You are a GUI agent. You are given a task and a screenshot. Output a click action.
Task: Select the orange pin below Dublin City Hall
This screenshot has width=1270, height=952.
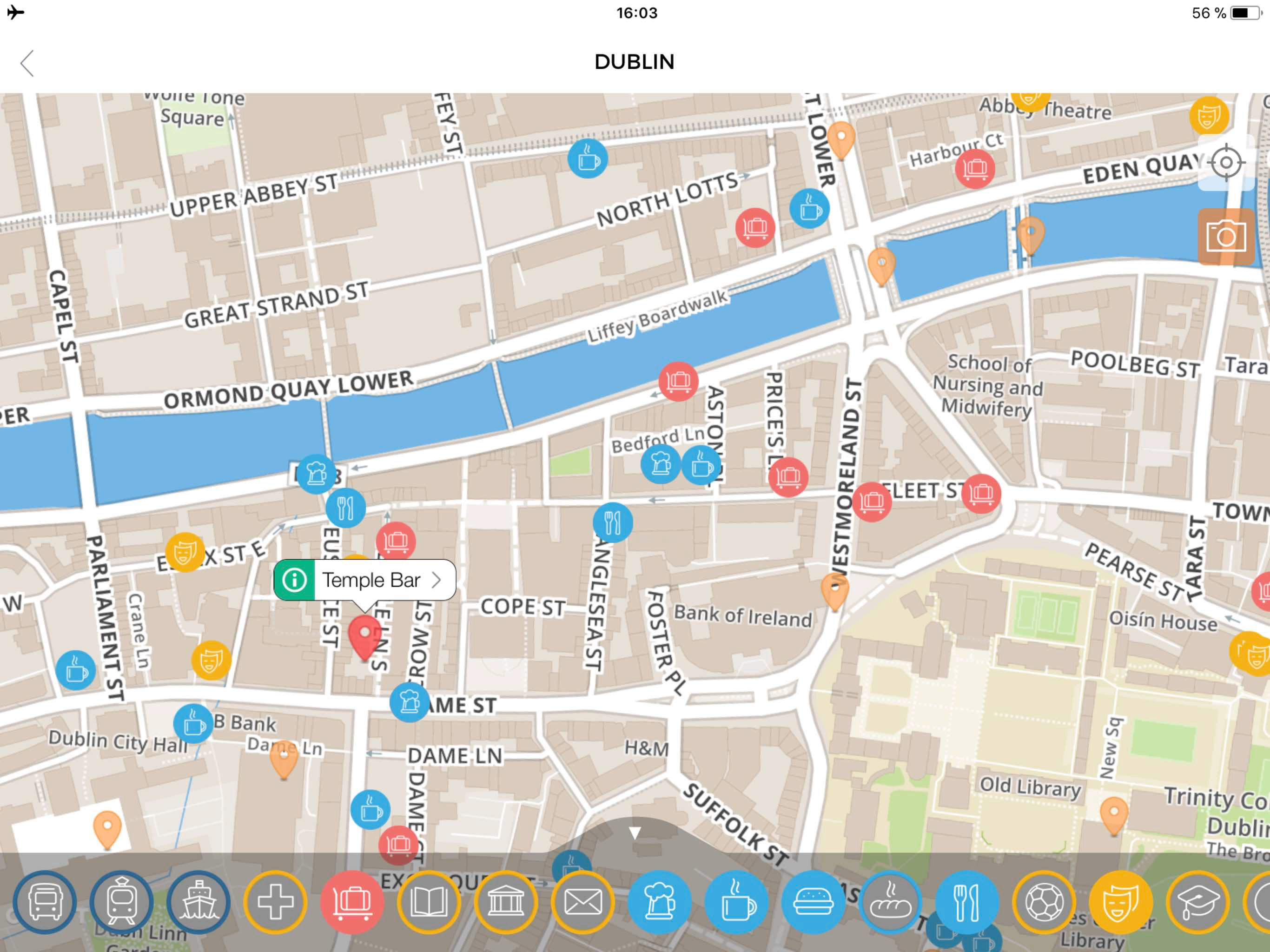click(107, 829)
